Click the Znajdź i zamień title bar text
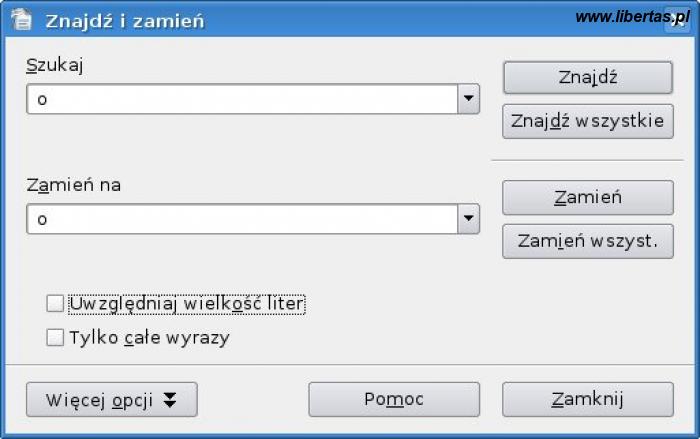The image size is (700, 439). click(125, 20)
